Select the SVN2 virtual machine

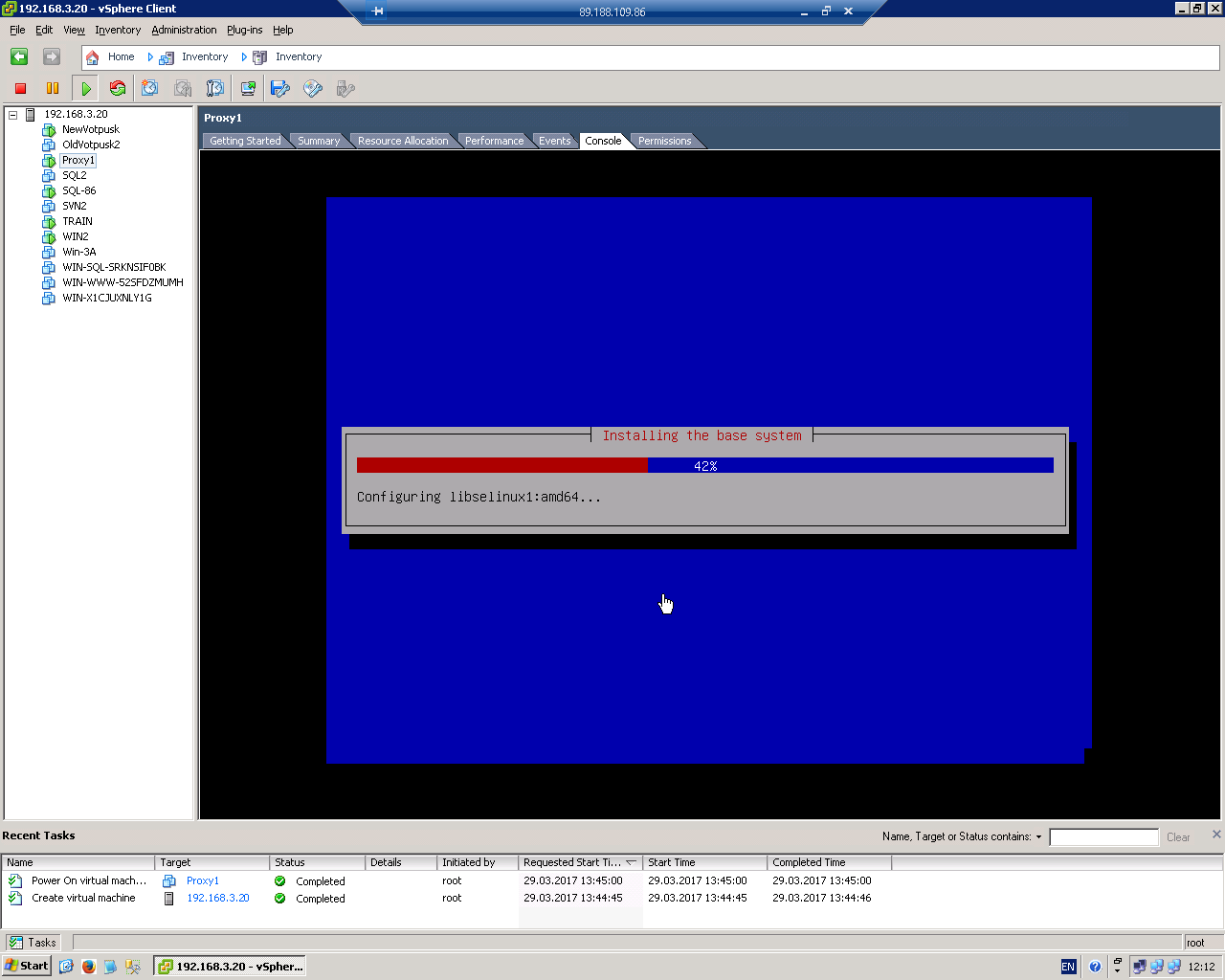click(x=75, y=206)
